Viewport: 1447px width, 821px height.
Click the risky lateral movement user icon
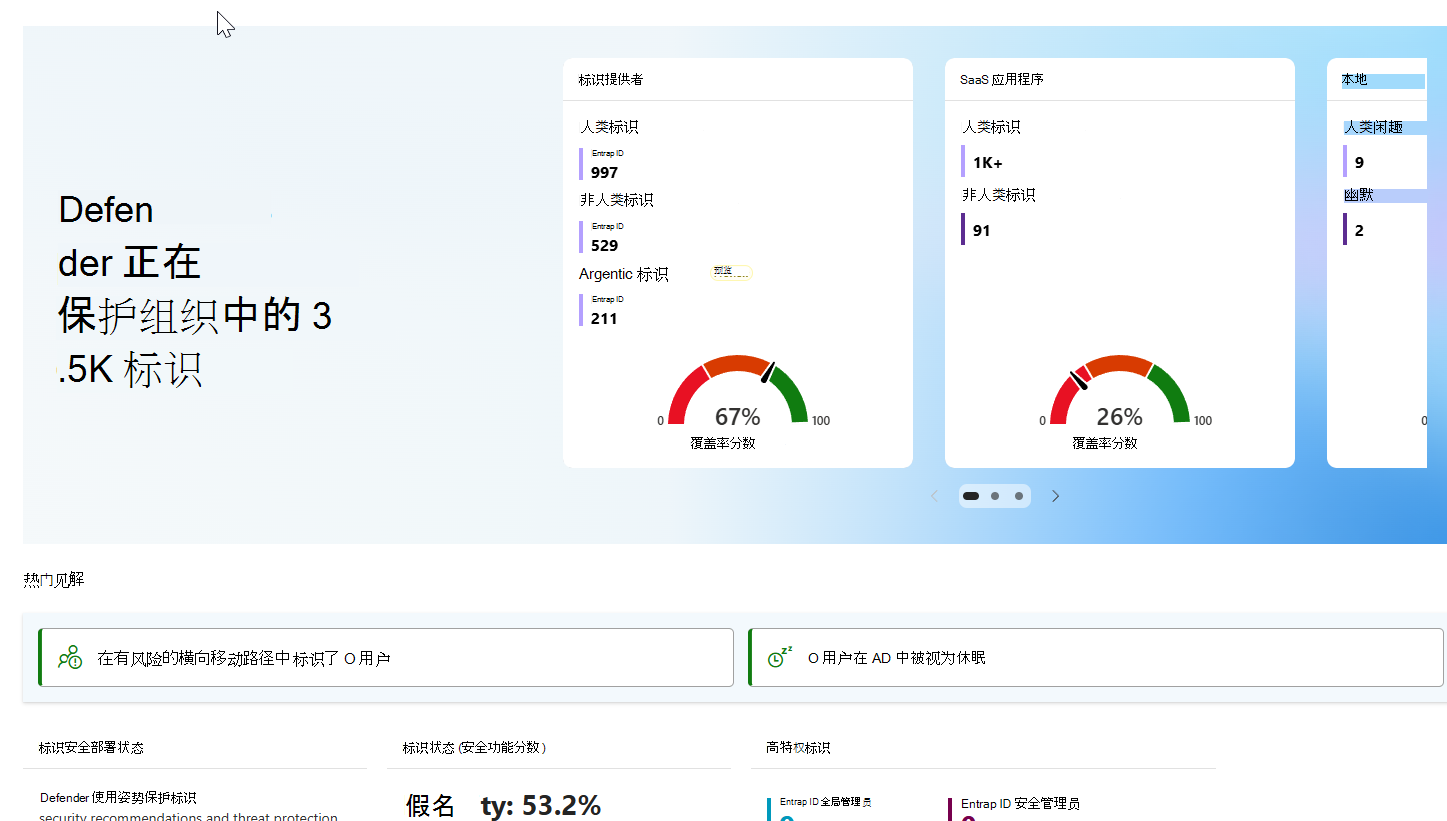click(x=70, y=657)
